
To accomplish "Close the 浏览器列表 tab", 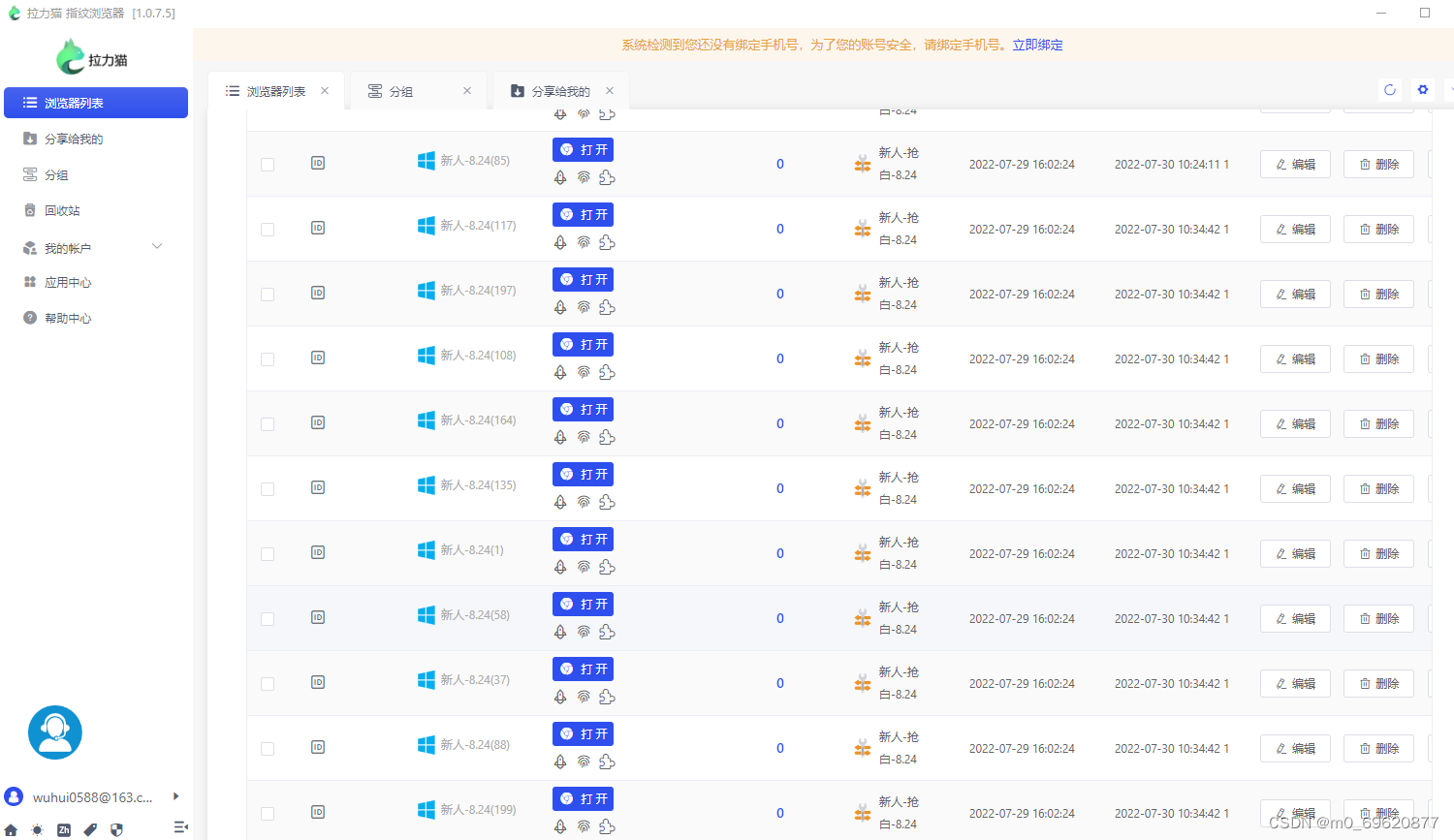I will [x=325, y=90].
